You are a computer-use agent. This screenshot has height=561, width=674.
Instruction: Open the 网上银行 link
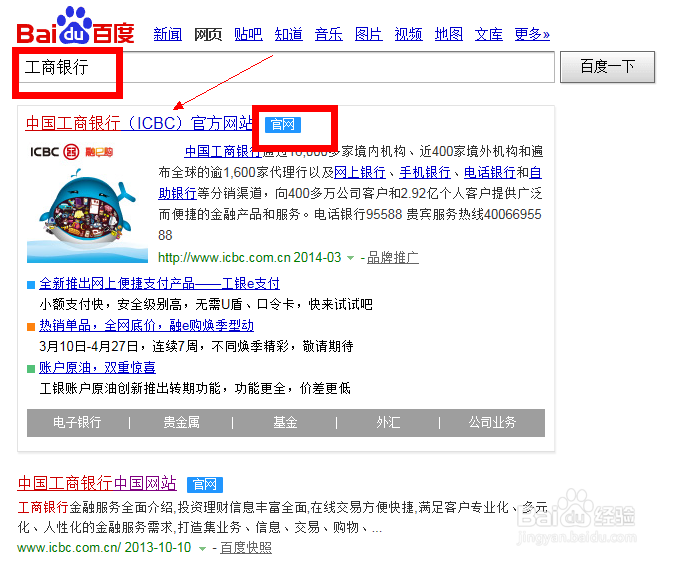[360, 172]
